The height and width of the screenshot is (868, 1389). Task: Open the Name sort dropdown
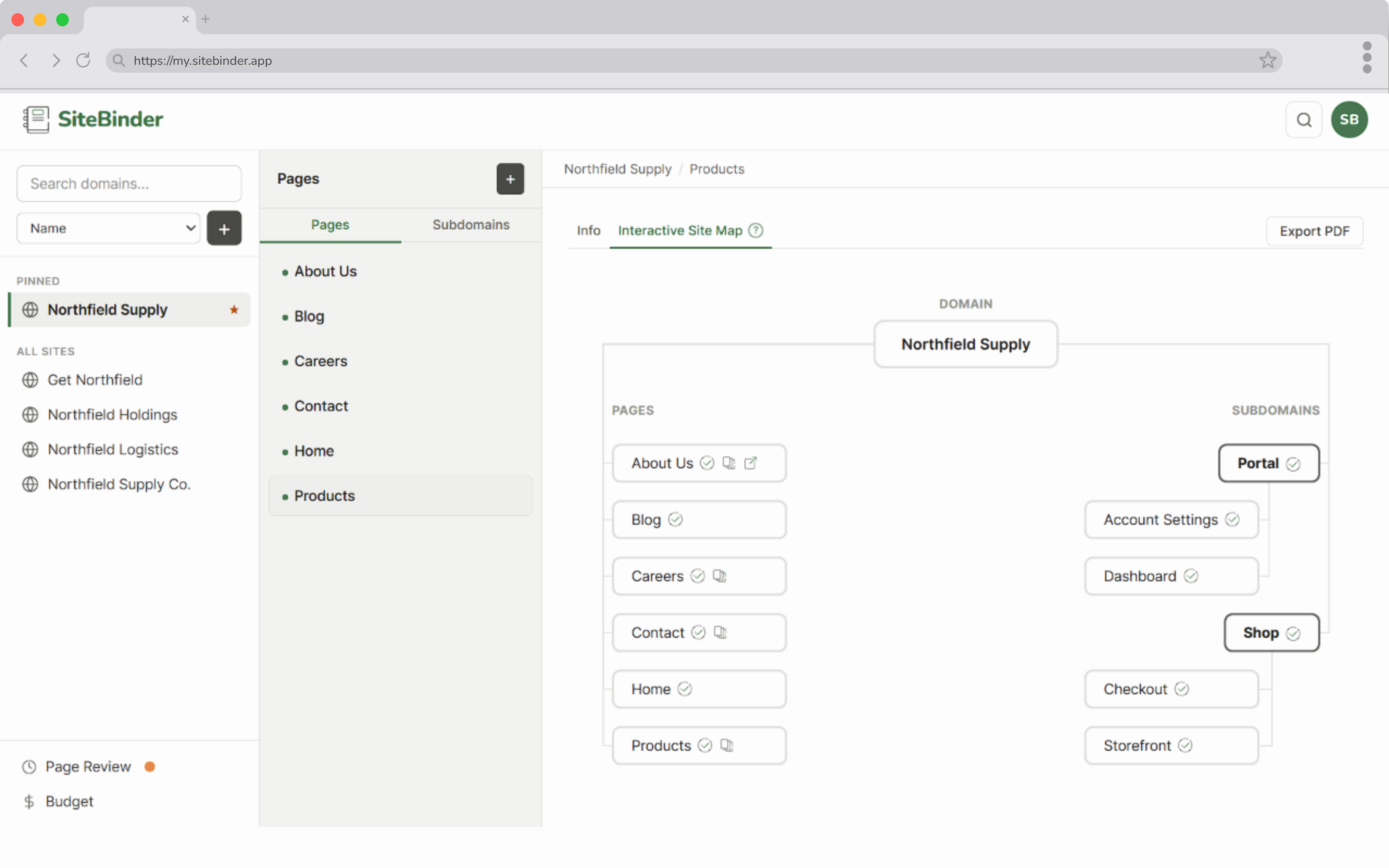point(109,228)
